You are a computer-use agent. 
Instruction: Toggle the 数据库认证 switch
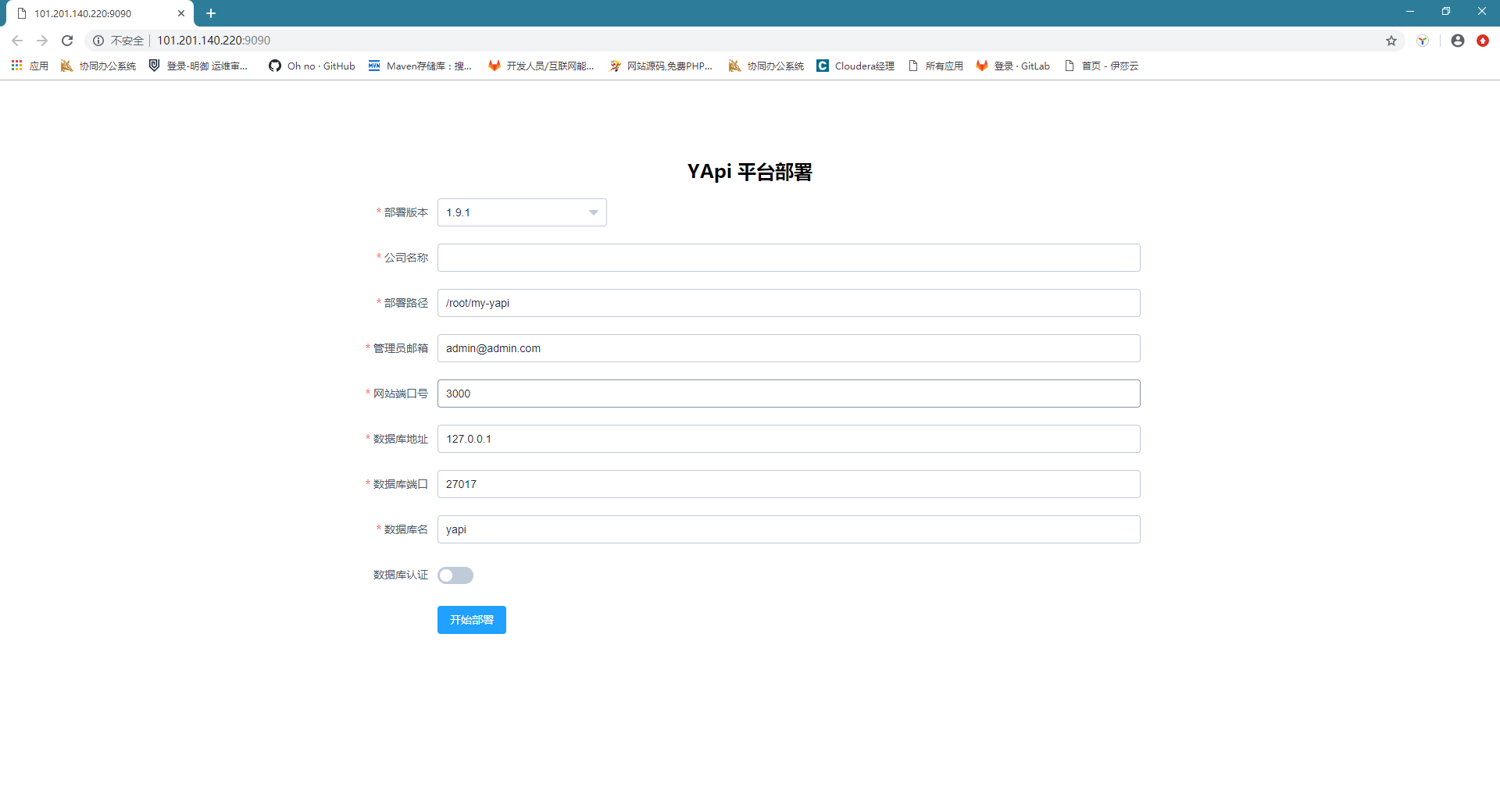455,575
